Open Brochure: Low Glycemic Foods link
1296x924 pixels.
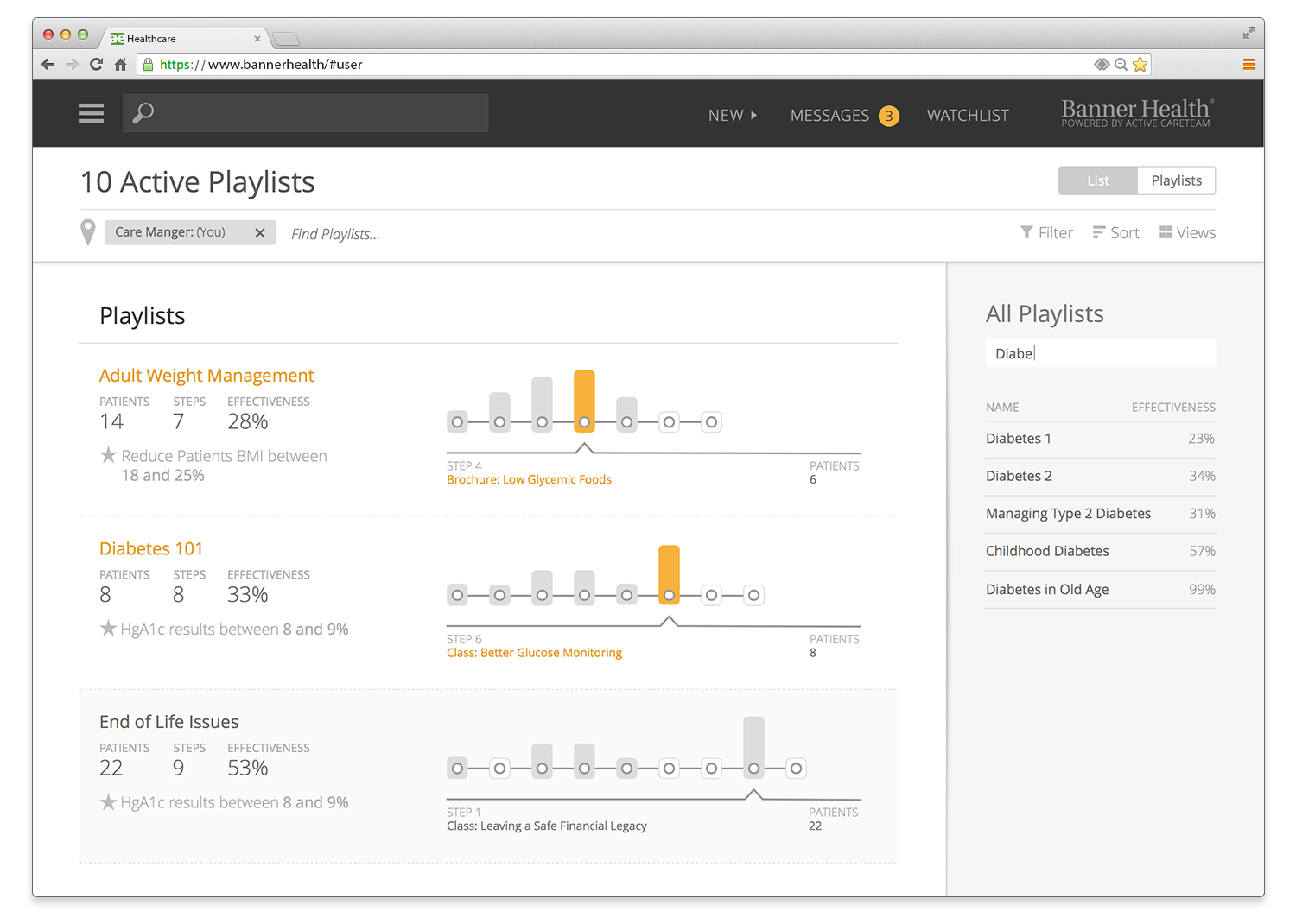point(529,479)
